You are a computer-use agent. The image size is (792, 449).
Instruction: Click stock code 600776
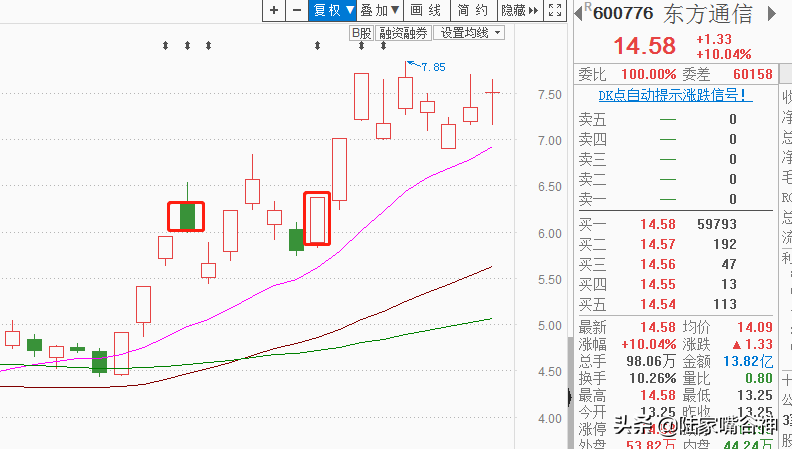pos(623,13)
